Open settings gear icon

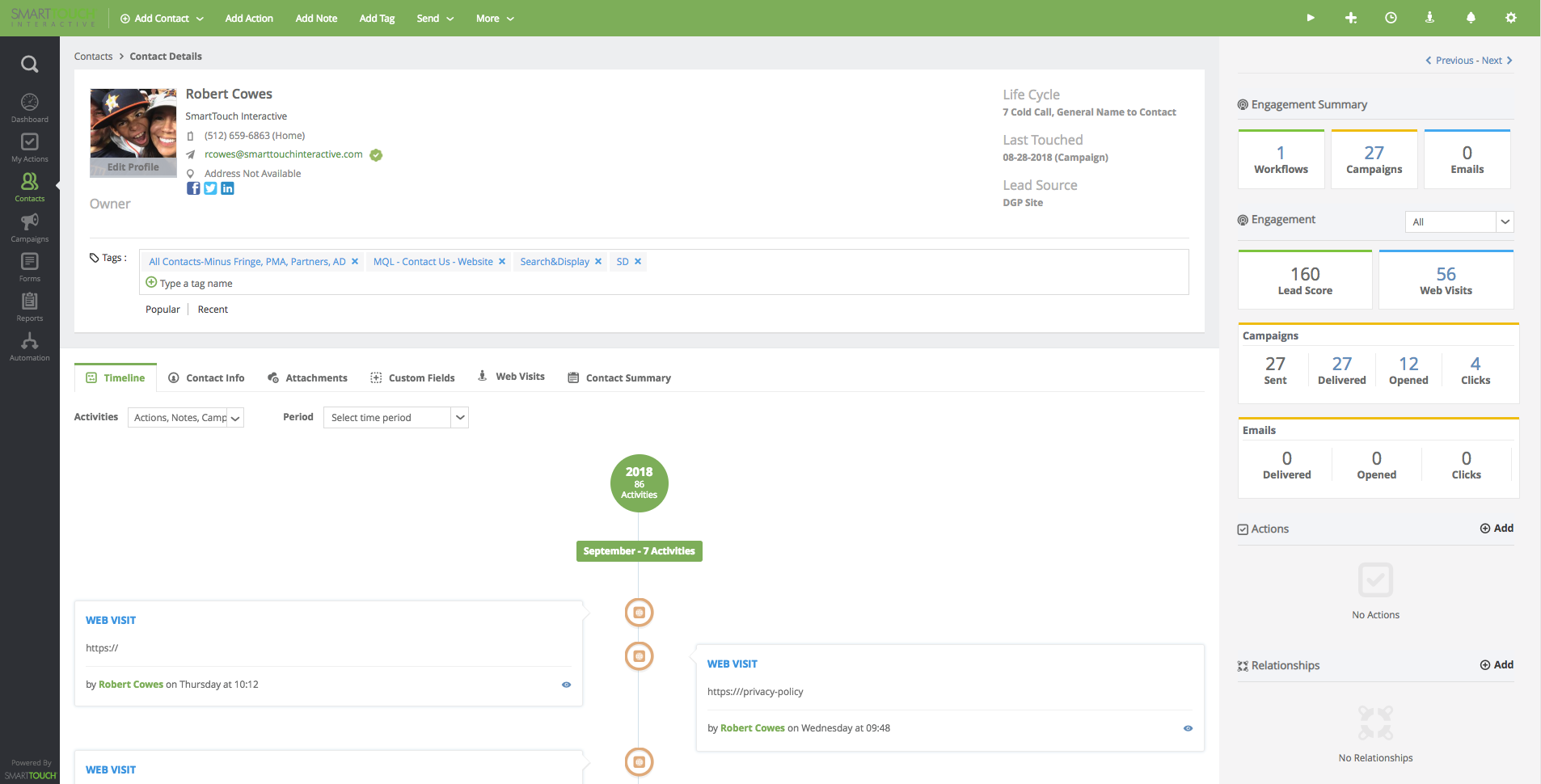(1511, 18)
